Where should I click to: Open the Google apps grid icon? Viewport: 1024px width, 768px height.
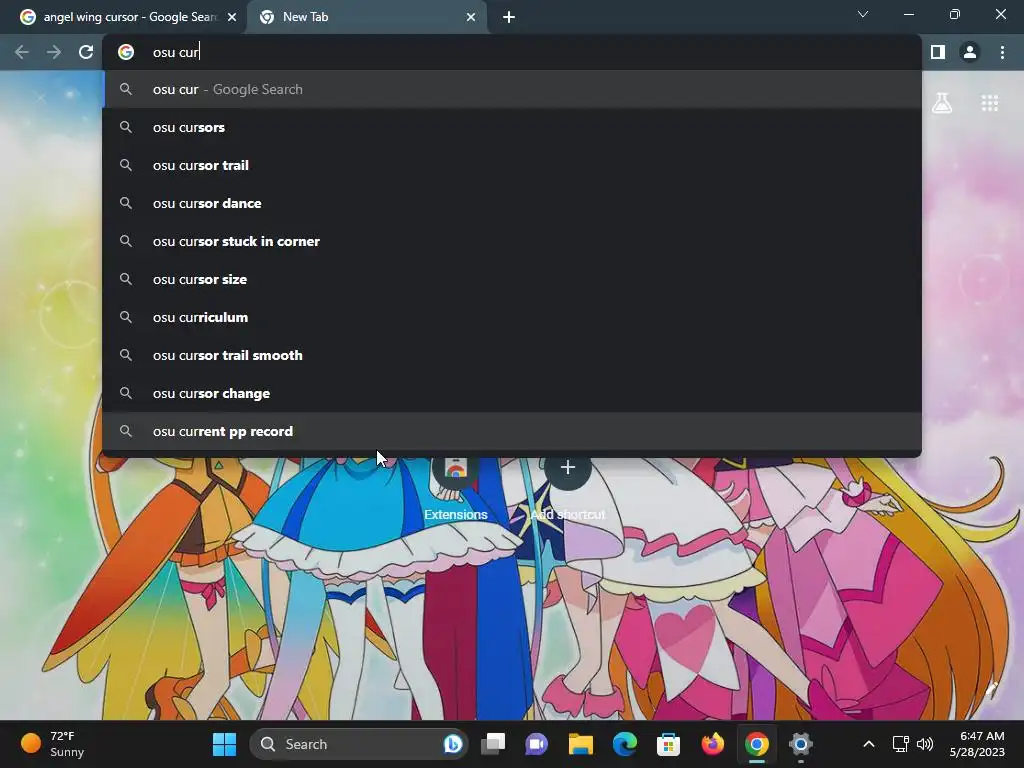tap(989, 103)
